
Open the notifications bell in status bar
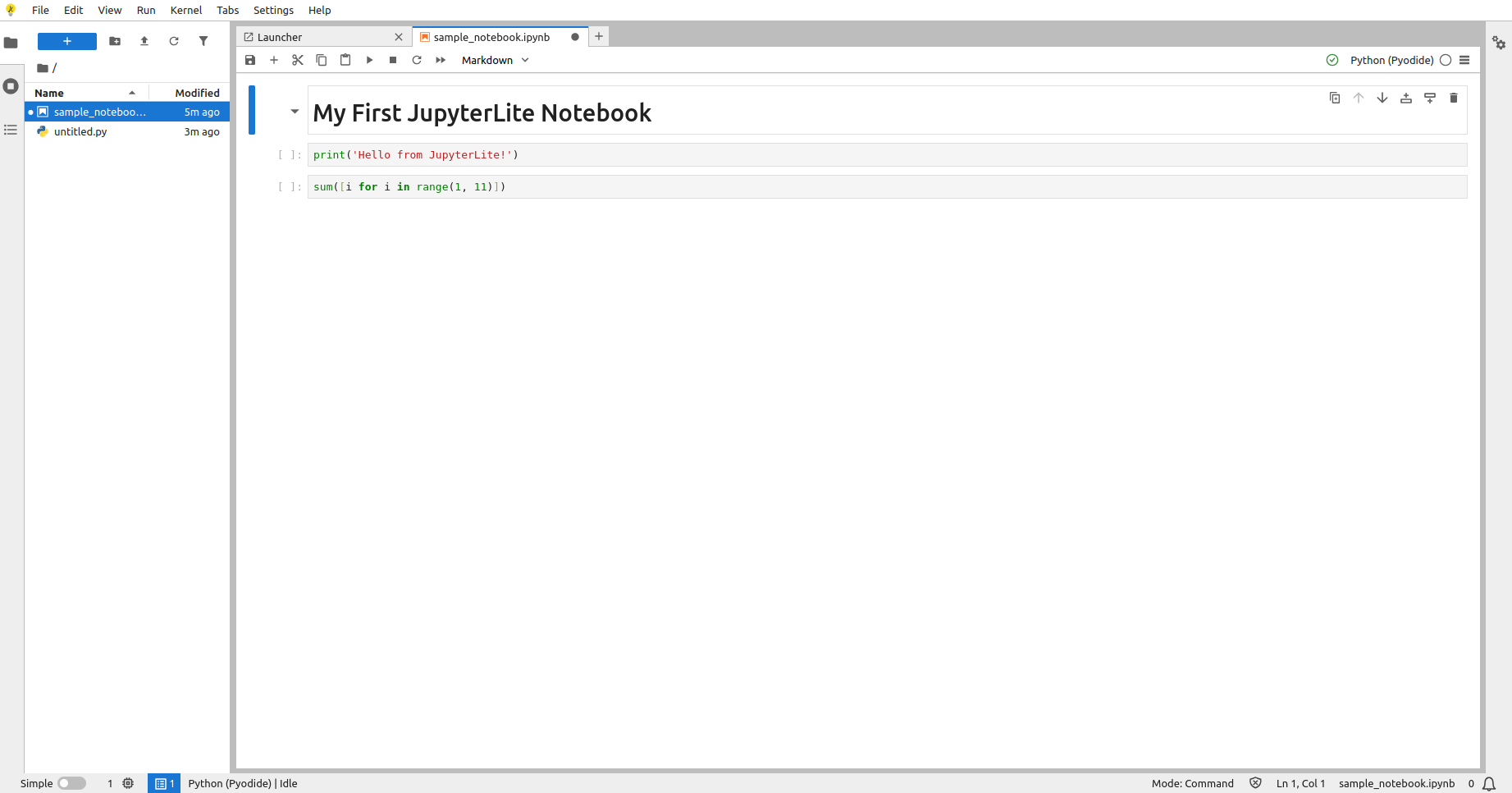(x=1489, y=783)
